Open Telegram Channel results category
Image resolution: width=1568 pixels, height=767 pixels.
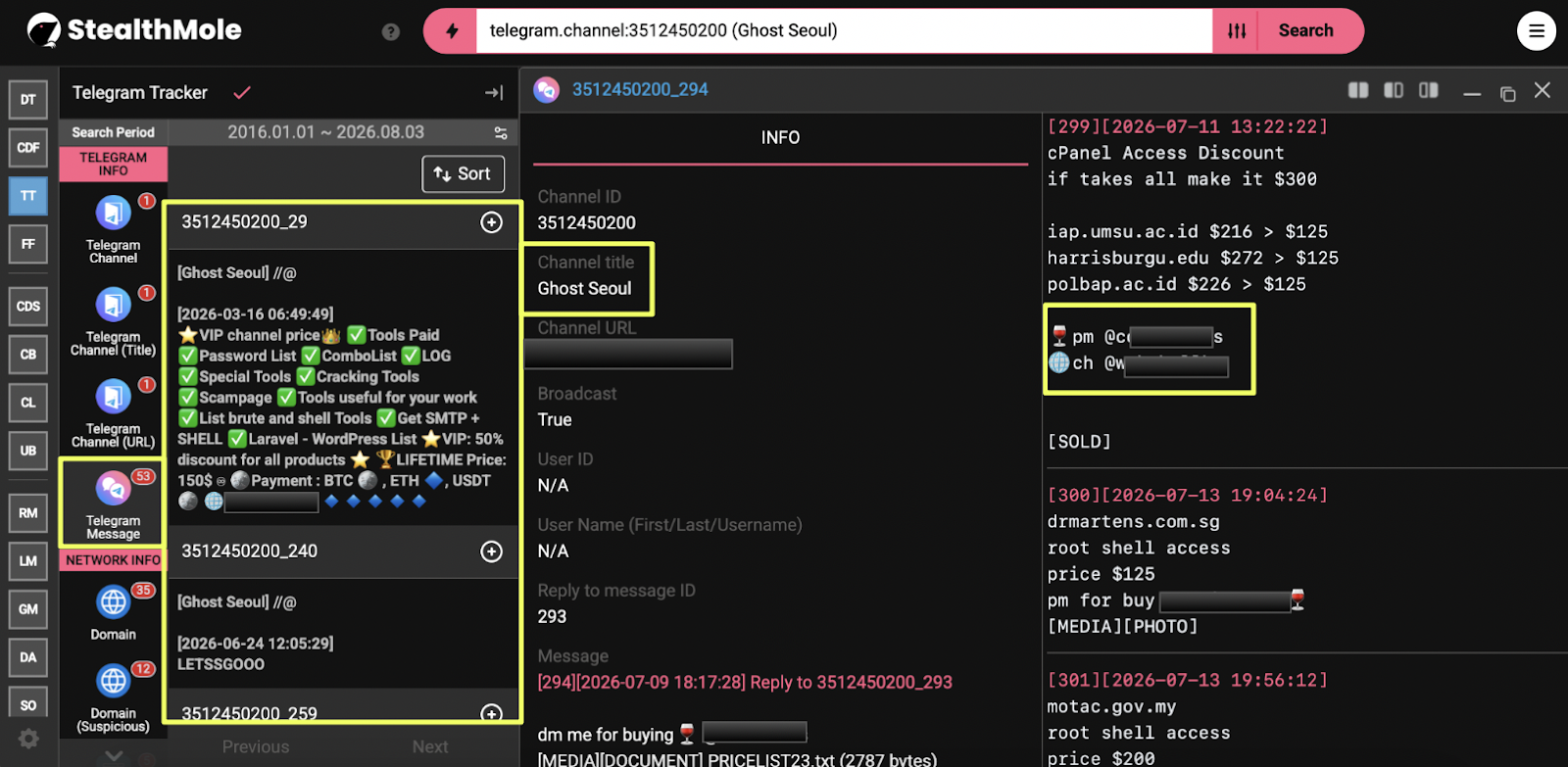114,230
